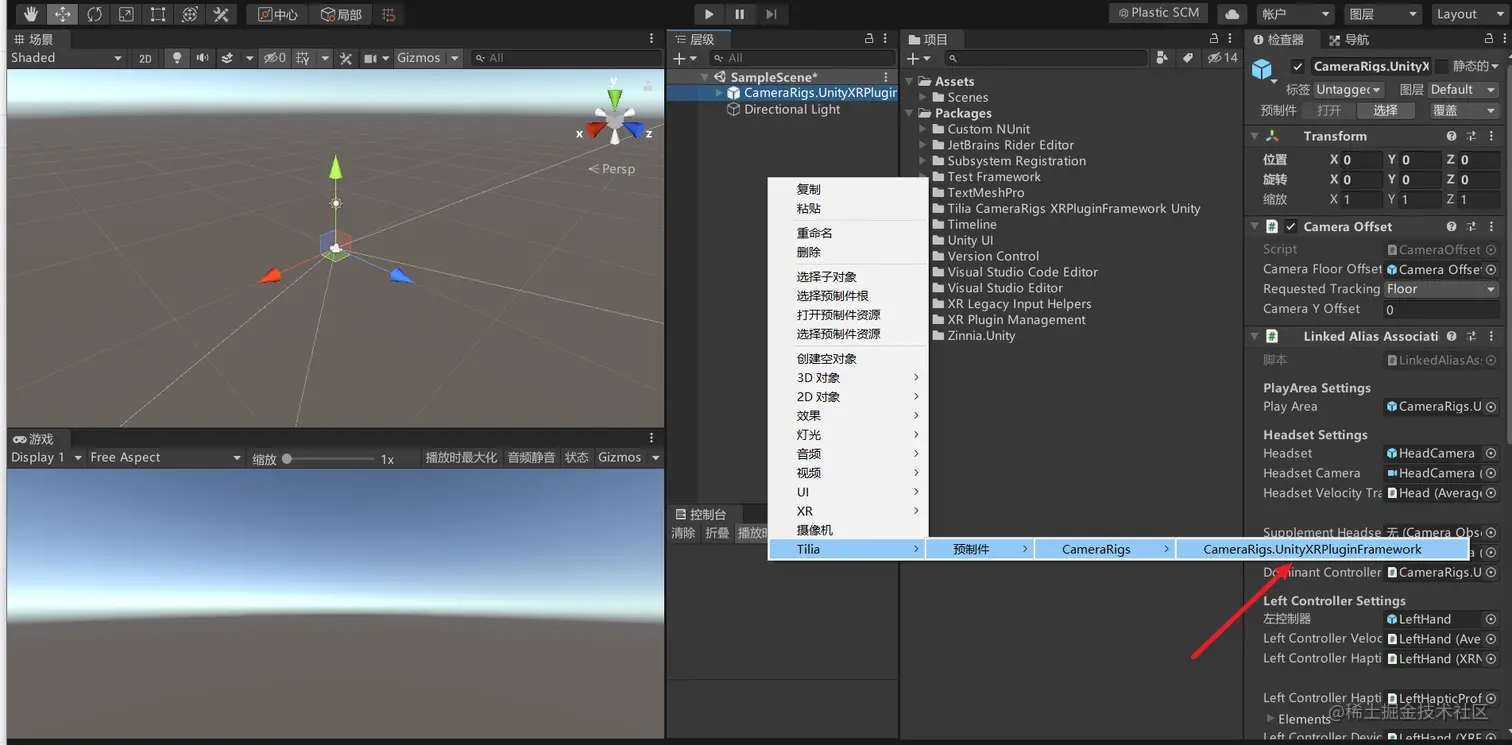Click search by label tag icon in Project
The height and width of the screenshot is (745, 1512).
pos(1187,58)
